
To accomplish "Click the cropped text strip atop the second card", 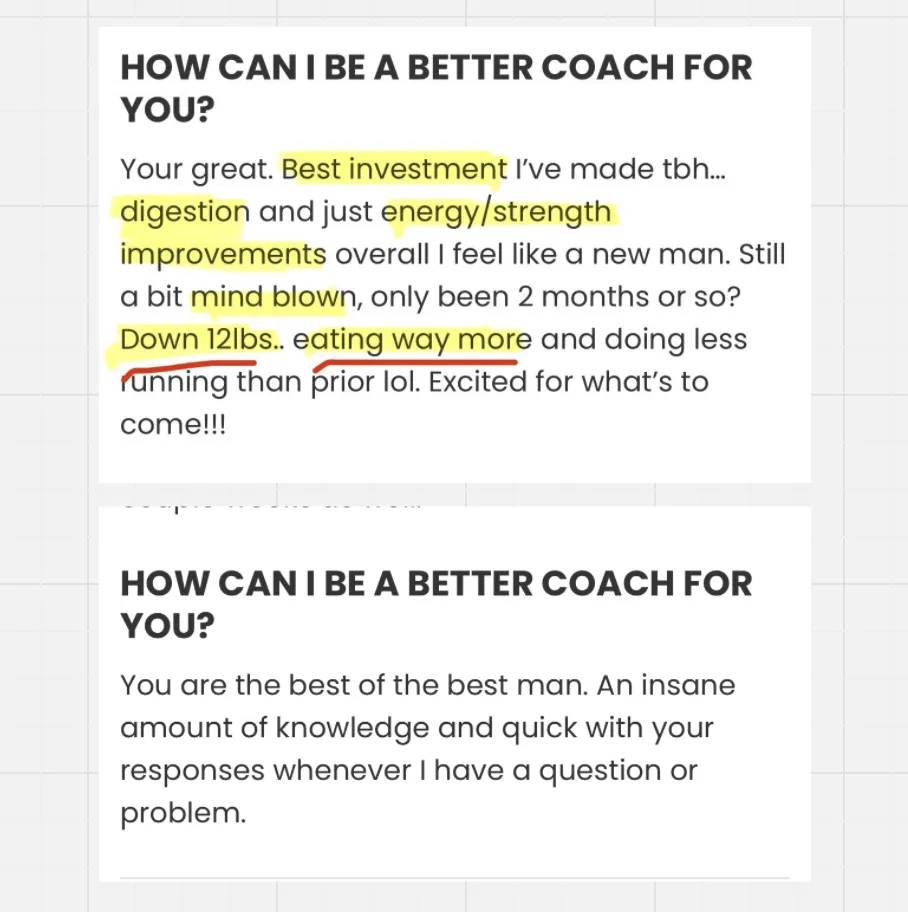I will (270, 507).
